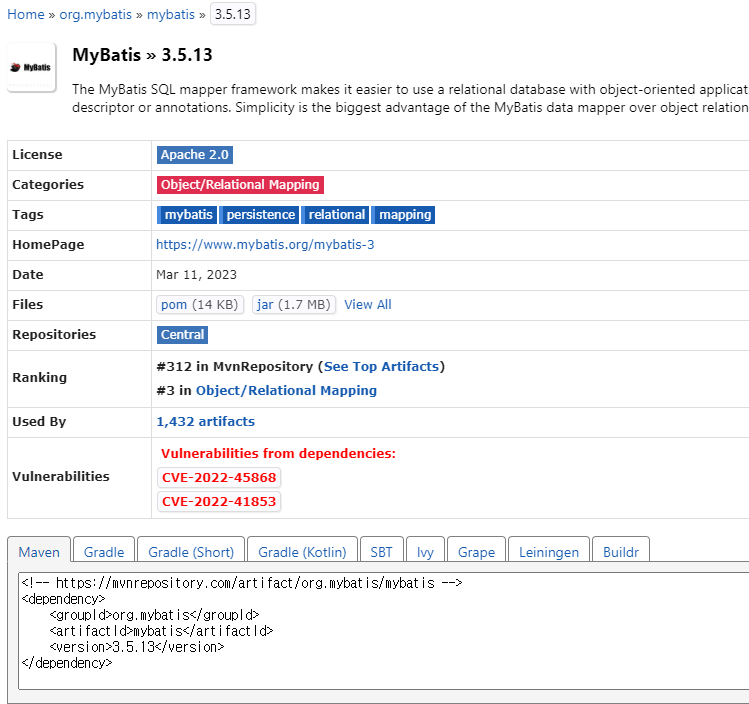The width and height of the screenshot is (749, 704).
Task: Select the persistence tag
Action: 260,215
